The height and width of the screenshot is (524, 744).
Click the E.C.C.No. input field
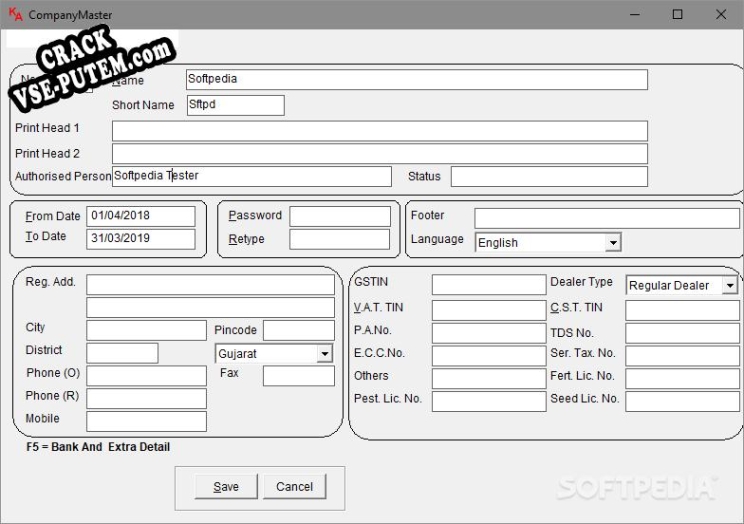tap(489, 356)
